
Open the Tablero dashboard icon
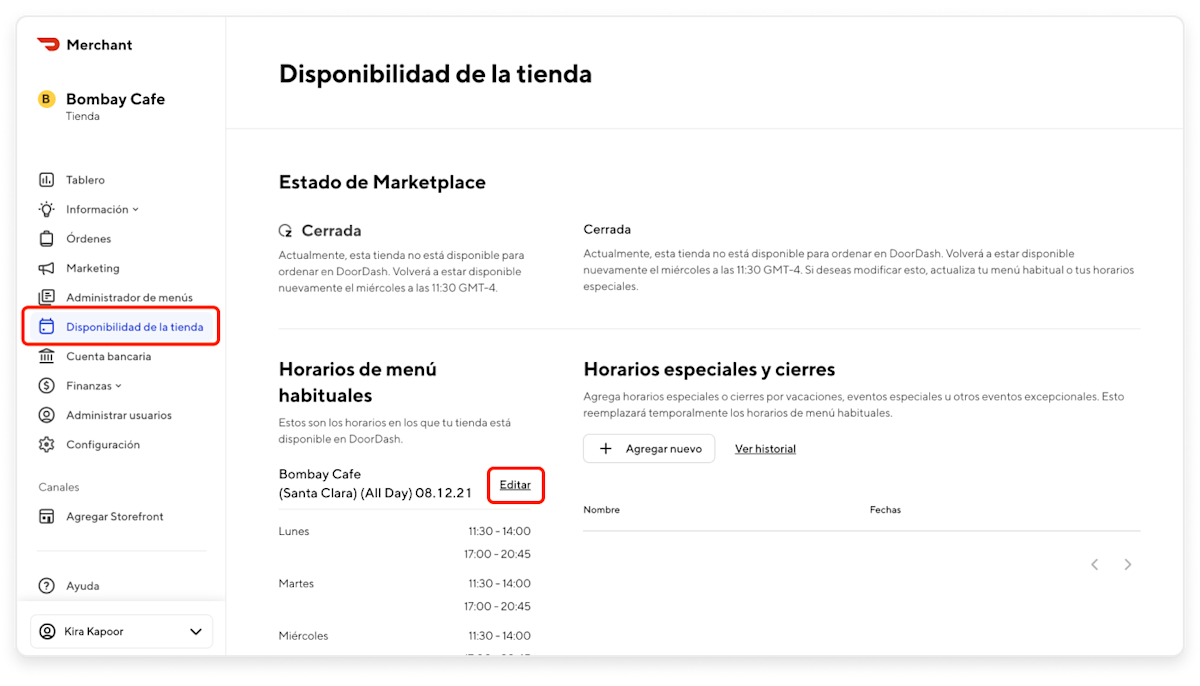[46, 180]
